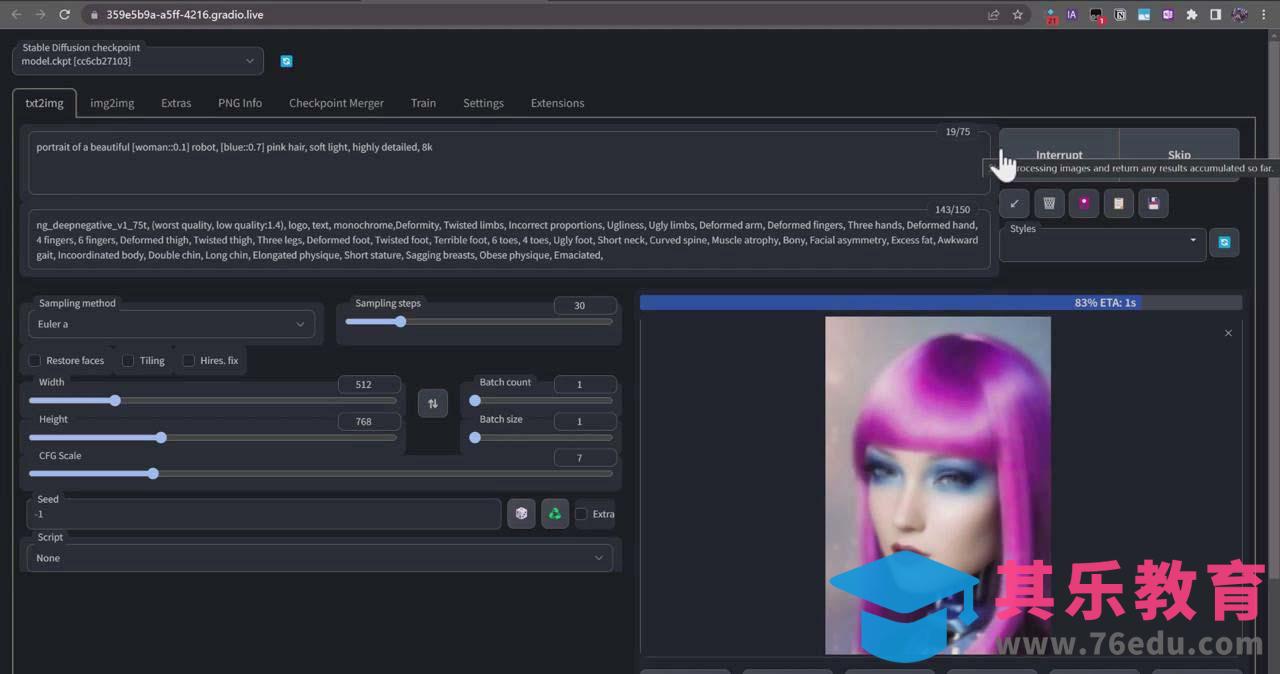Open the Extensions tab
Viewport: 1280px width, 674px height.
coord(557,103)
